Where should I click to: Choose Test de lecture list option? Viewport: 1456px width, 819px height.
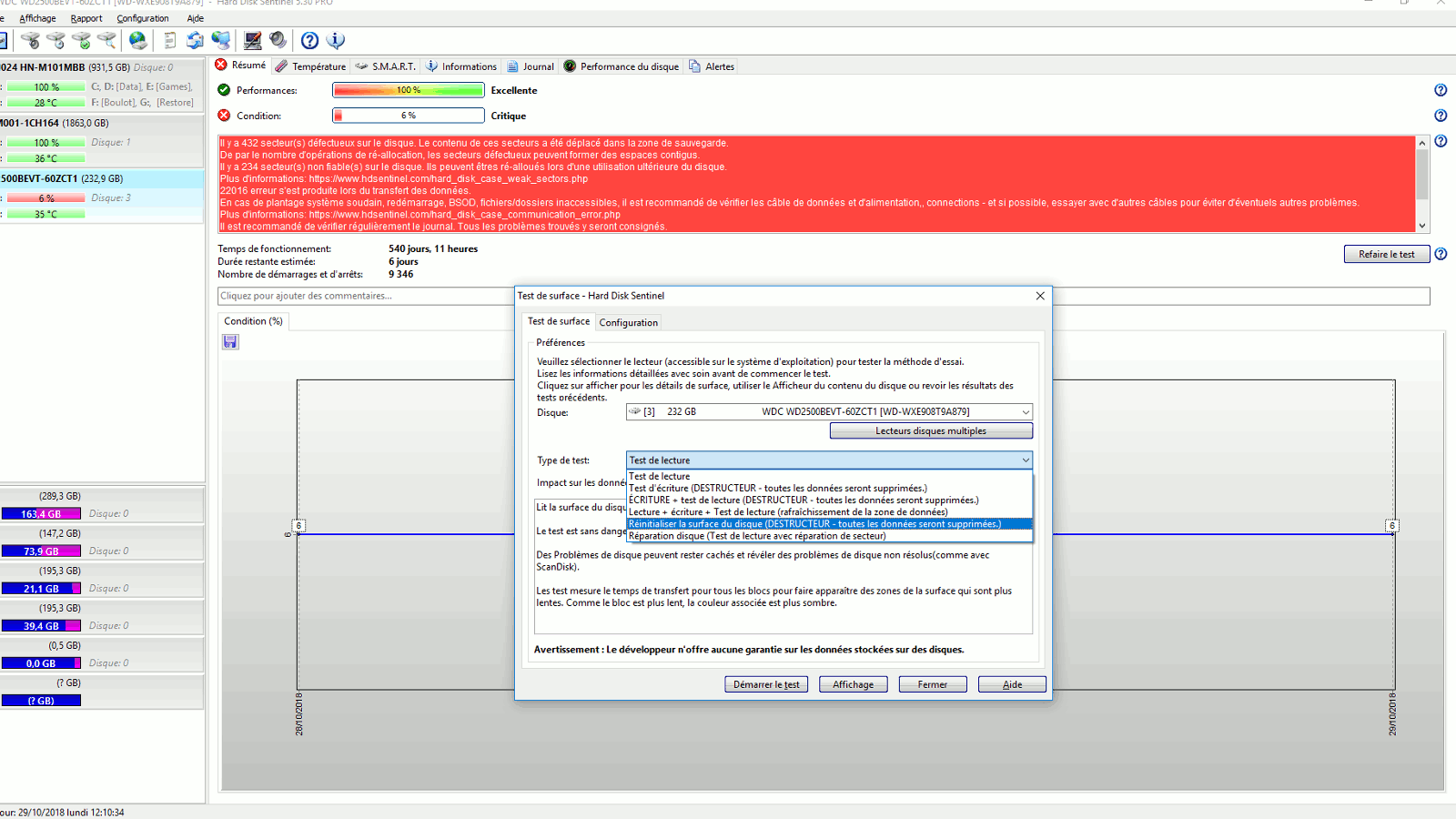pyautogui.click(x=830, y=476)
